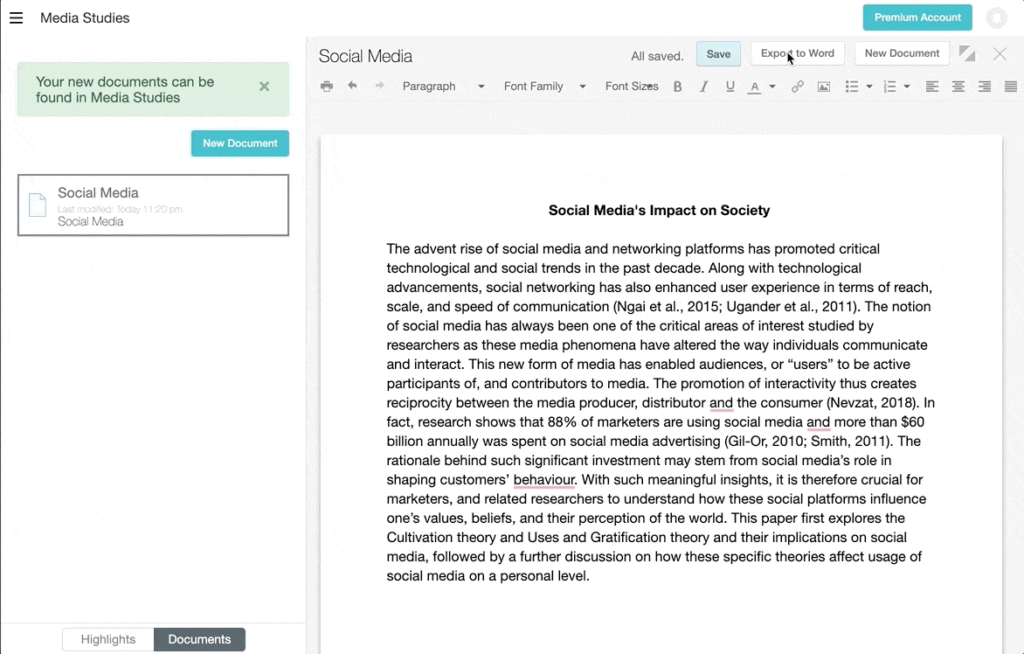The width and height of the screenshot is (1024, 654).
Task: Click the Export to Word button
Action: pyautogui.click(x=797, y=54)
